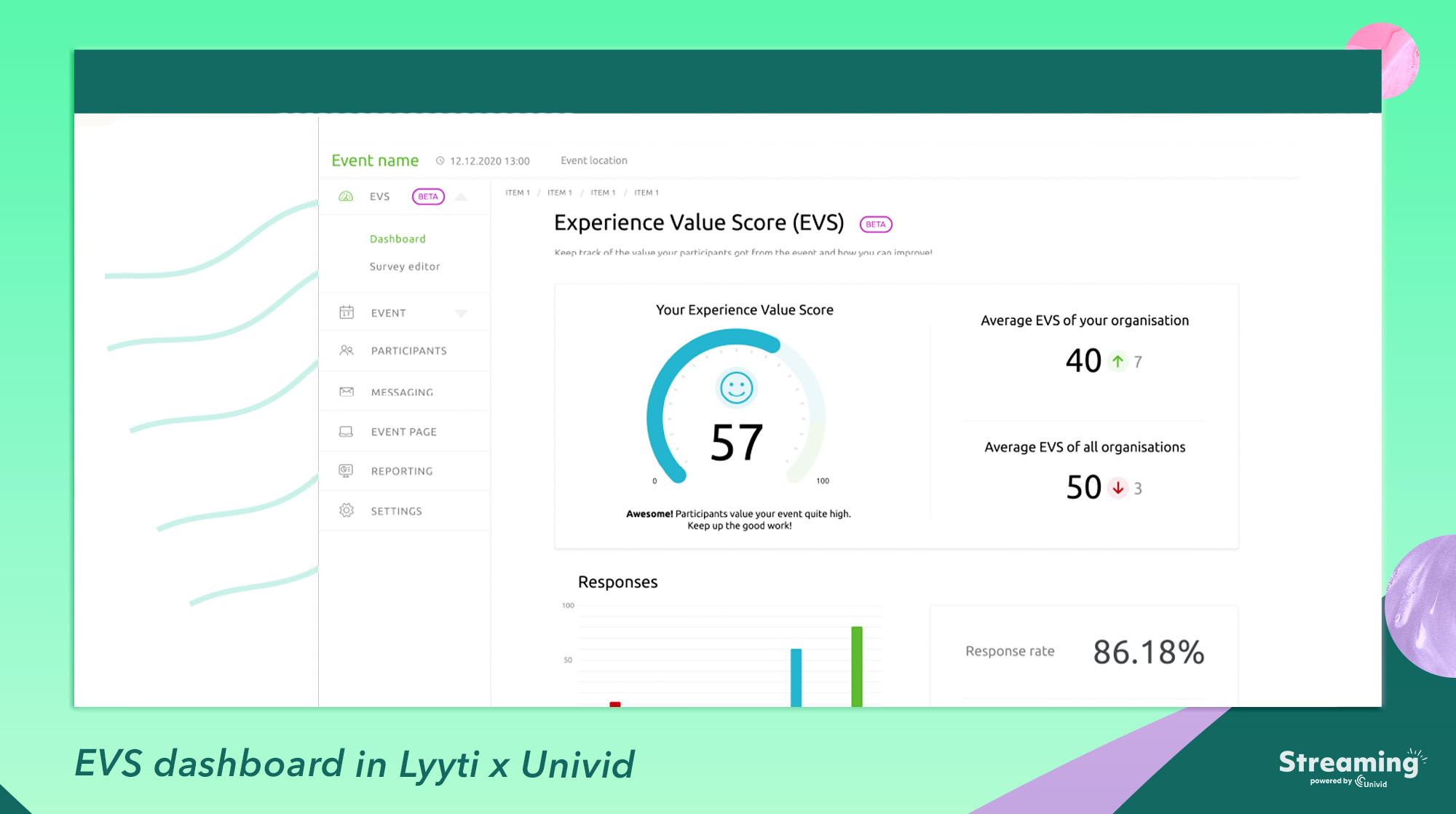
Task: Click the smiley face score indicator icon
Action: pyautogui.click(x=736, y=388)
